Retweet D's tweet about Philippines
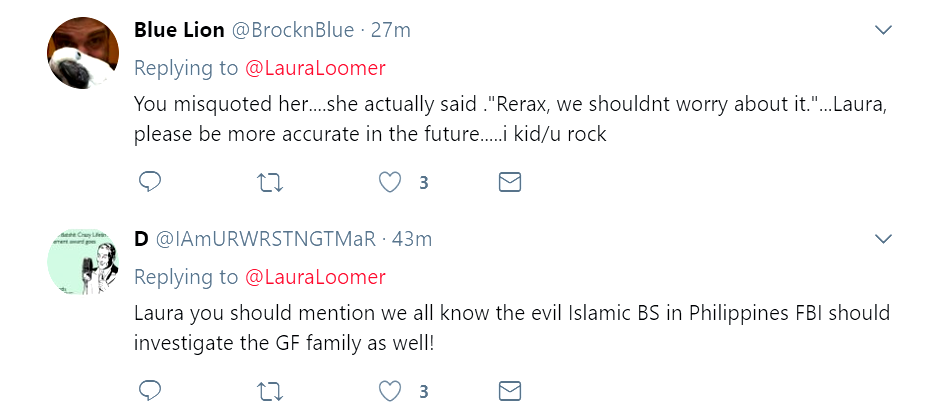 [270, 390]
